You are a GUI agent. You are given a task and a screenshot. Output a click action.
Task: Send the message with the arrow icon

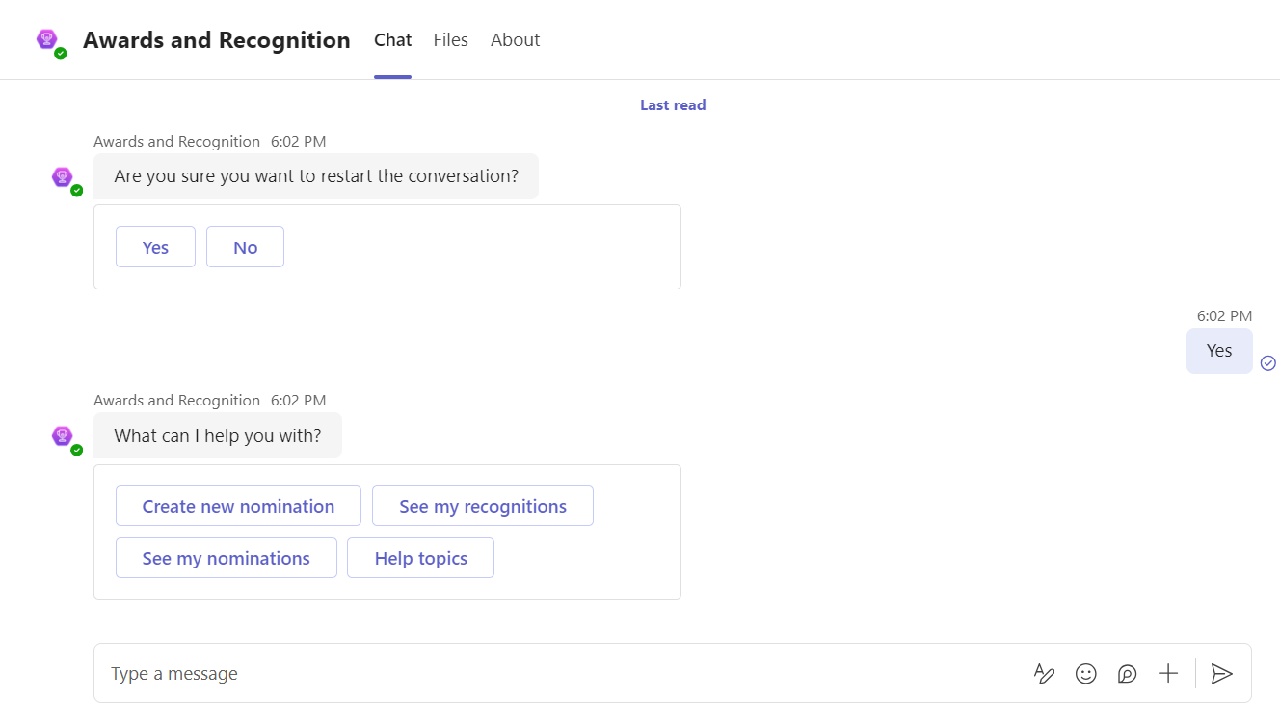1222,674
